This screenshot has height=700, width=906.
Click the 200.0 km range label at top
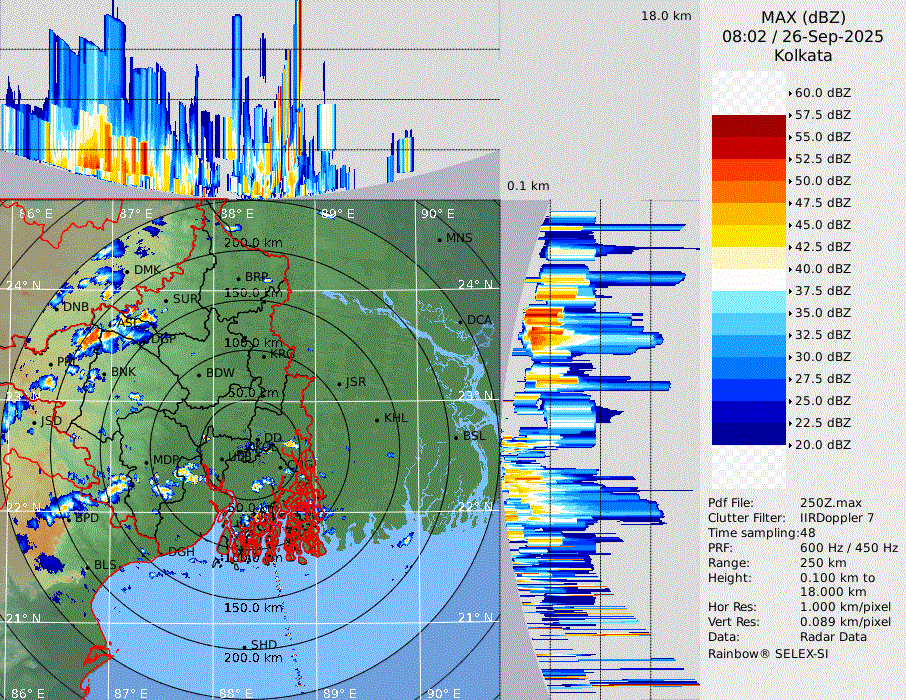tap(251, 243)
